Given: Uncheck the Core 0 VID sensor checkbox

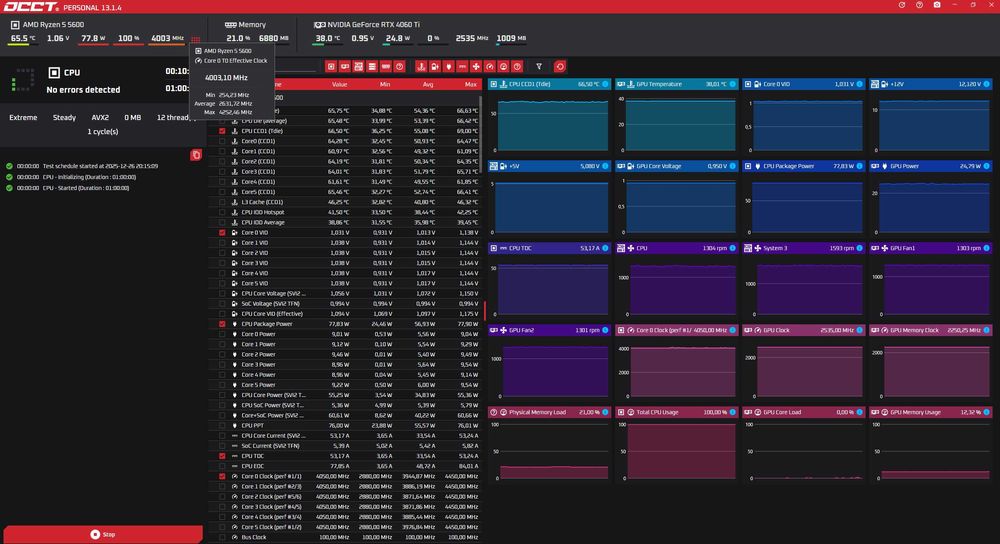Looking at the screenshot, I should (222, 233).
